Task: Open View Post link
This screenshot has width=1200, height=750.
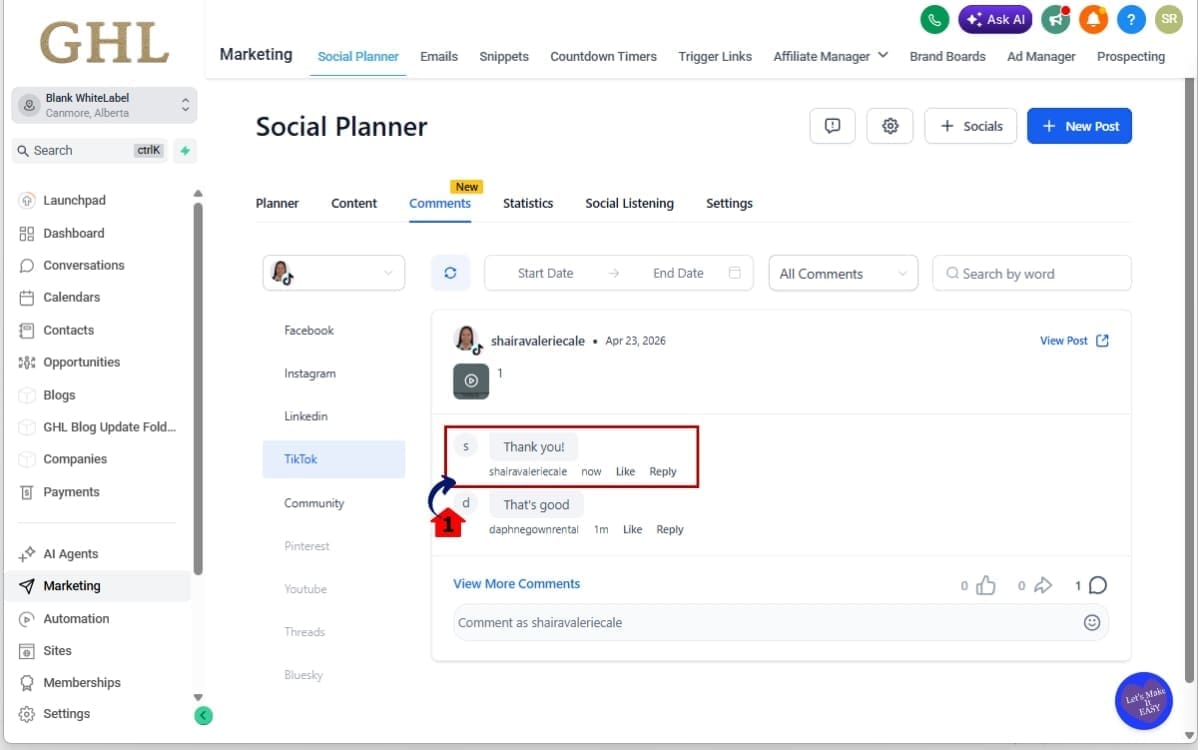Action: pos(1074,341)
